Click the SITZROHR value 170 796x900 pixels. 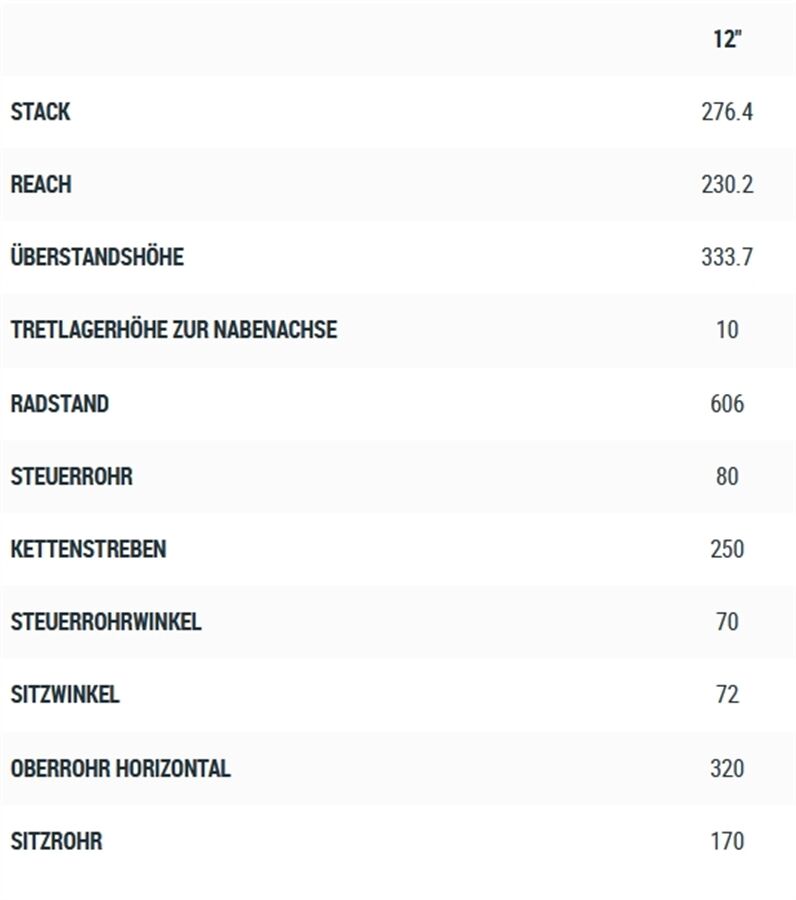(x=727, y=841)
